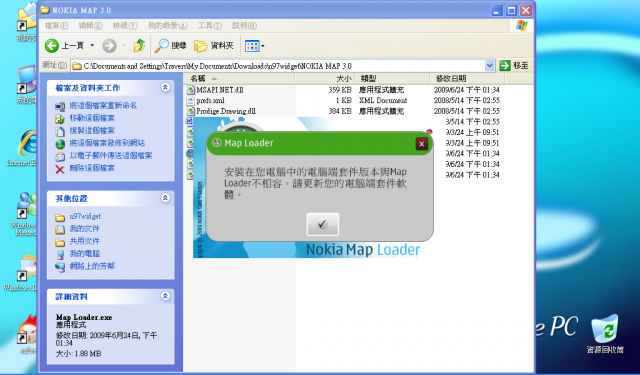Open 我的文件 in Other Places
Screen dimensions: 640x375
(x=84, y=229)
